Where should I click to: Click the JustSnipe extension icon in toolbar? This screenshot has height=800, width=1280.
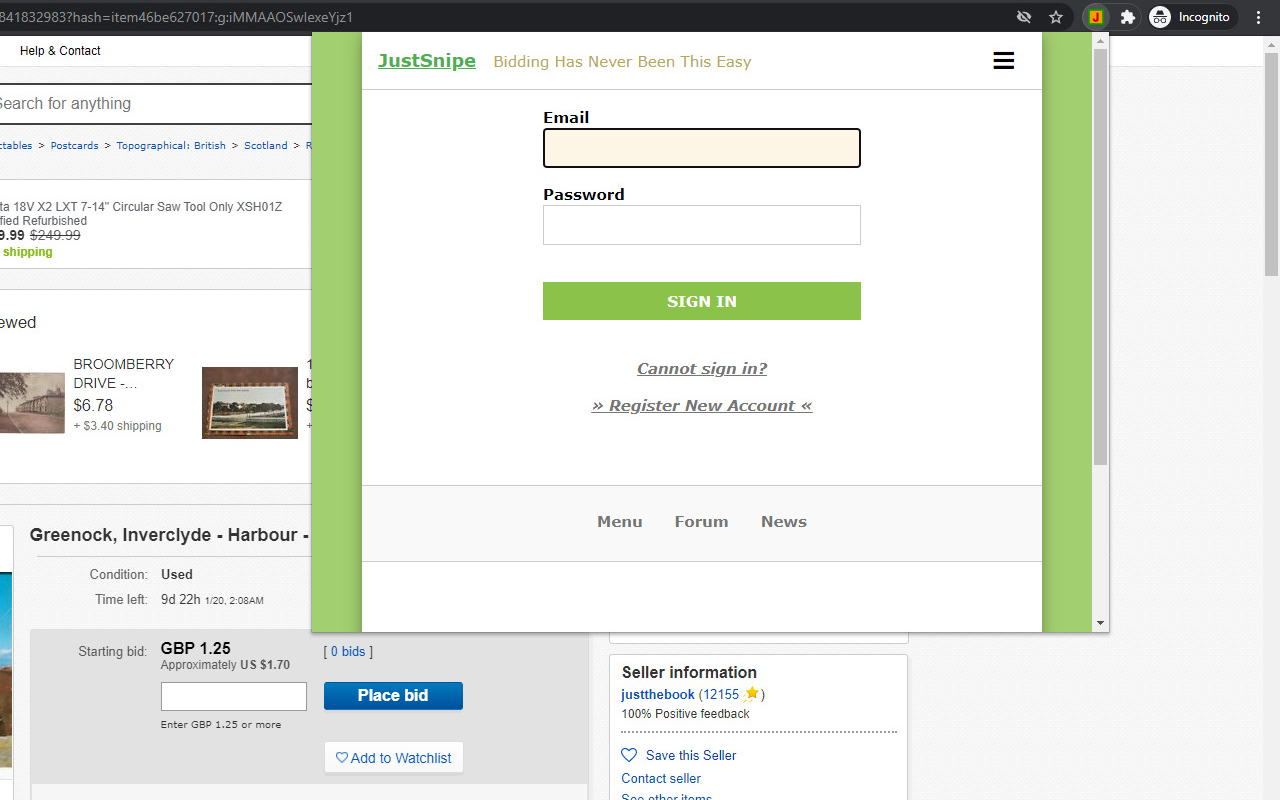coord(1096,17)
